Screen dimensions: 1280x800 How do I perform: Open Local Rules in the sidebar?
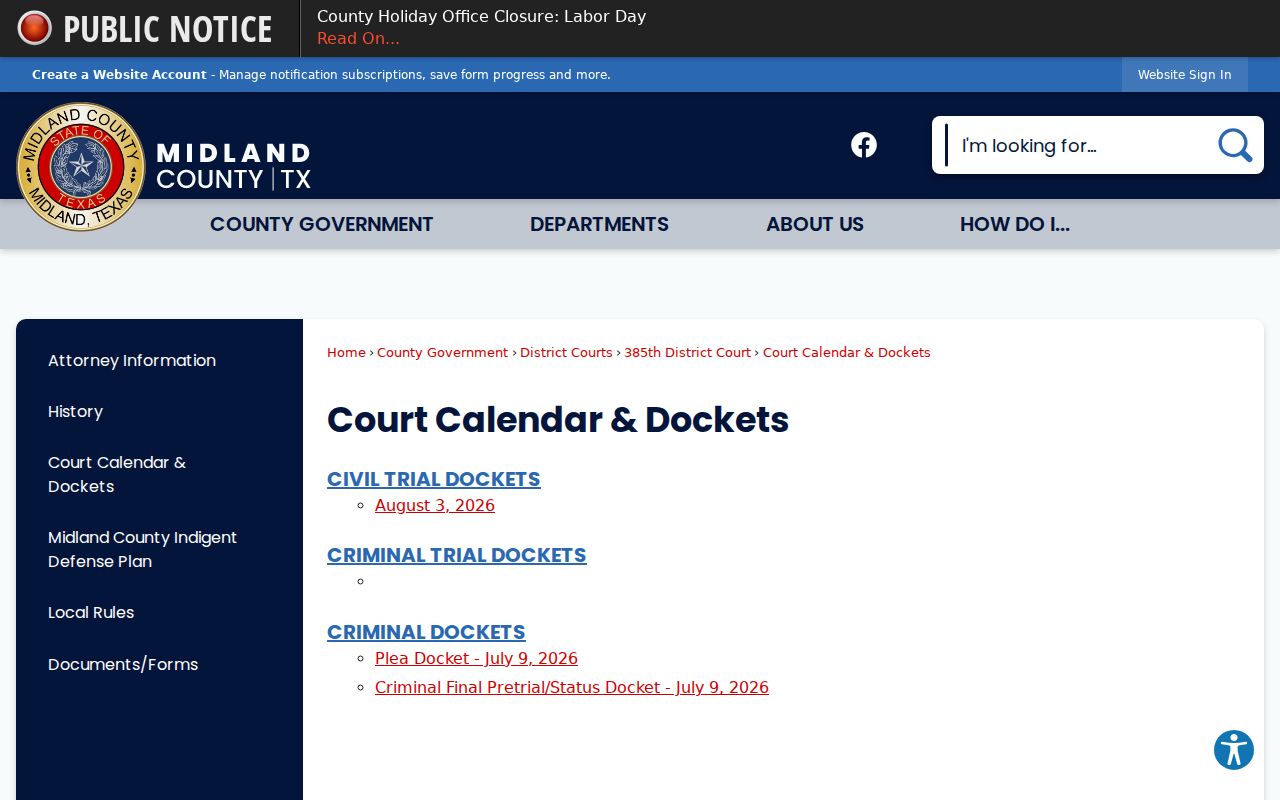pos(91,612)
